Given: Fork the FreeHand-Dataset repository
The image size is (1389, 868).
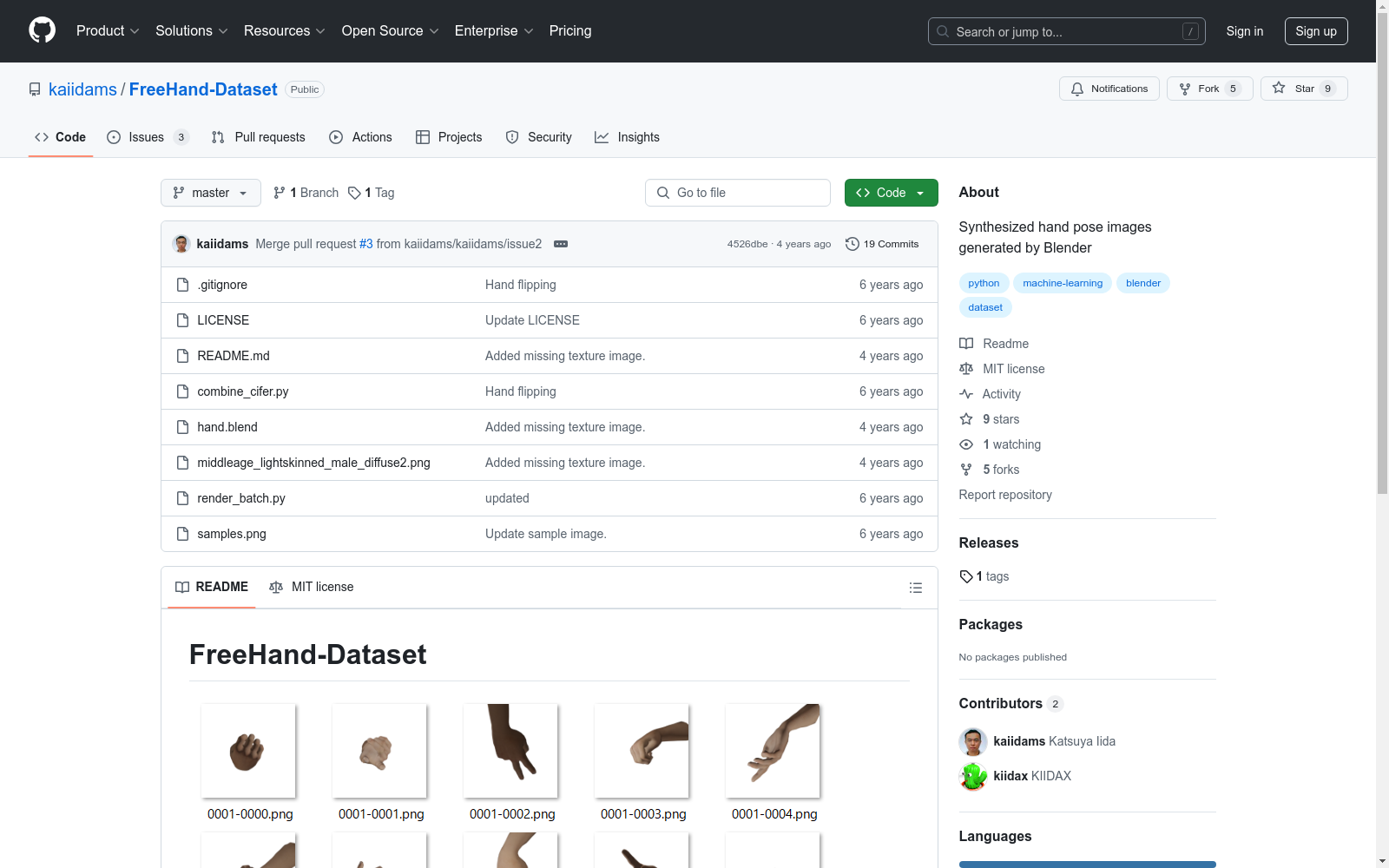Looking at the screenshot, I should pos(1210,89).
